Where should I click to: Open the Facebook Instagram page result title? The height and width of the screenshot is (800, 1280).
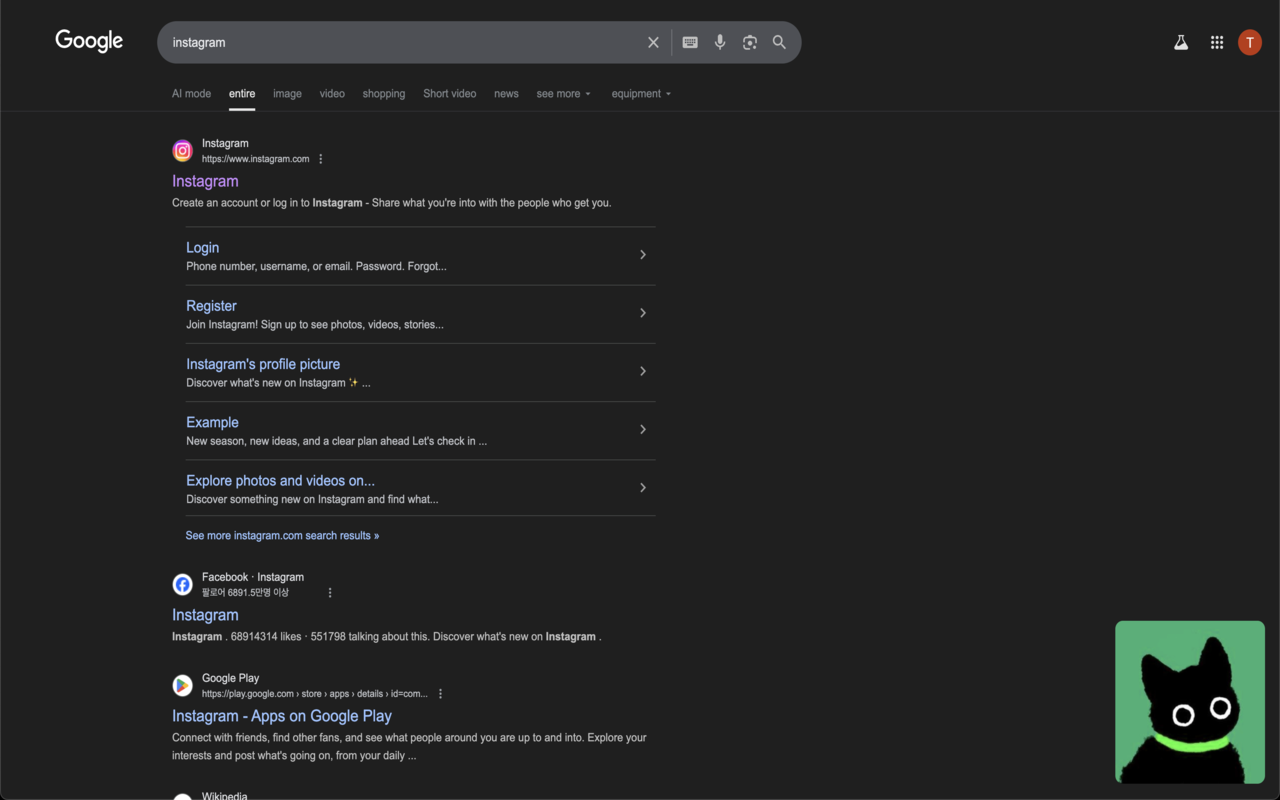205,615
